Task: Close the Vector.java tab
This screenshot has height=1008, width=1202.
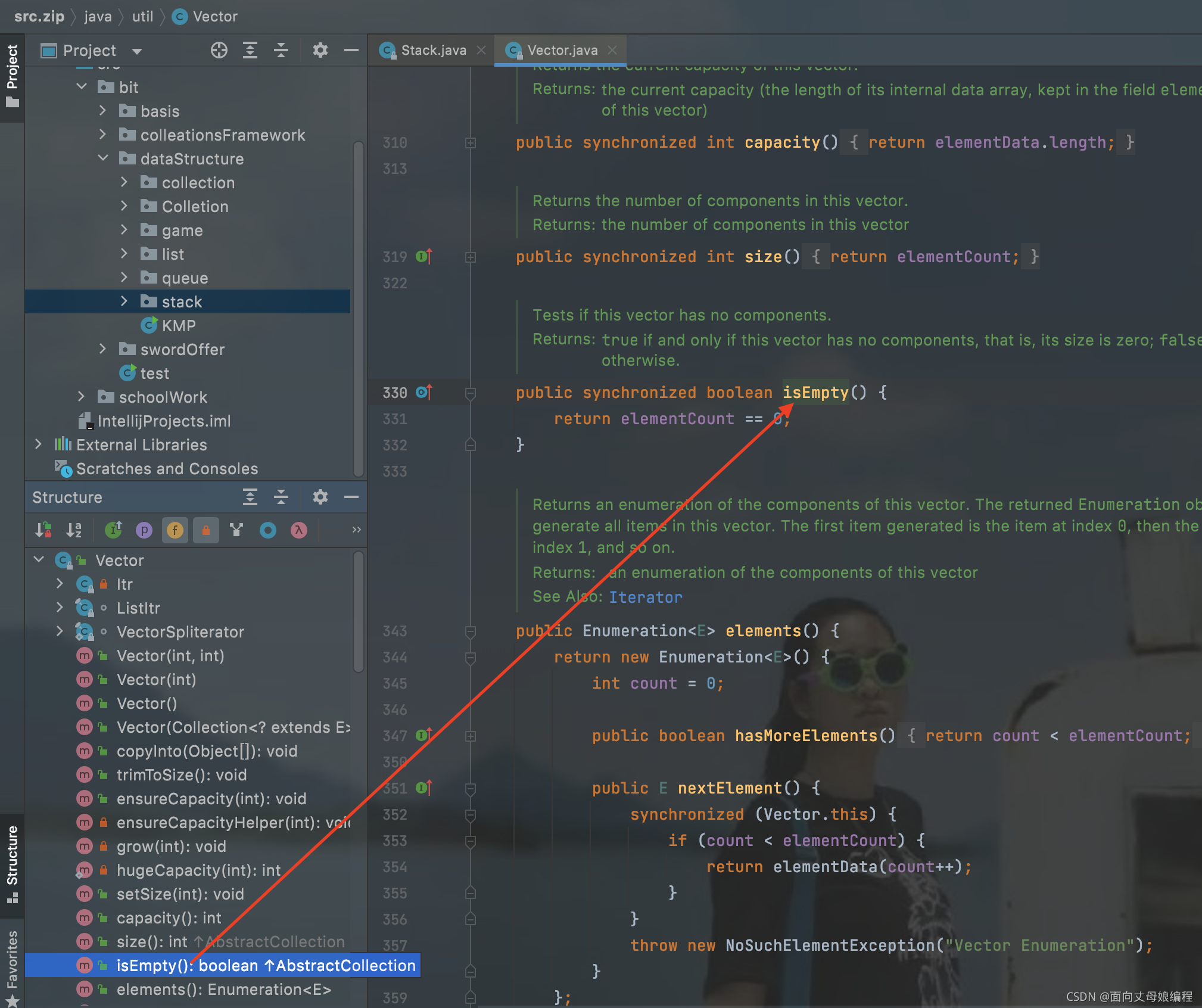Action: click(x=612, y=51)
